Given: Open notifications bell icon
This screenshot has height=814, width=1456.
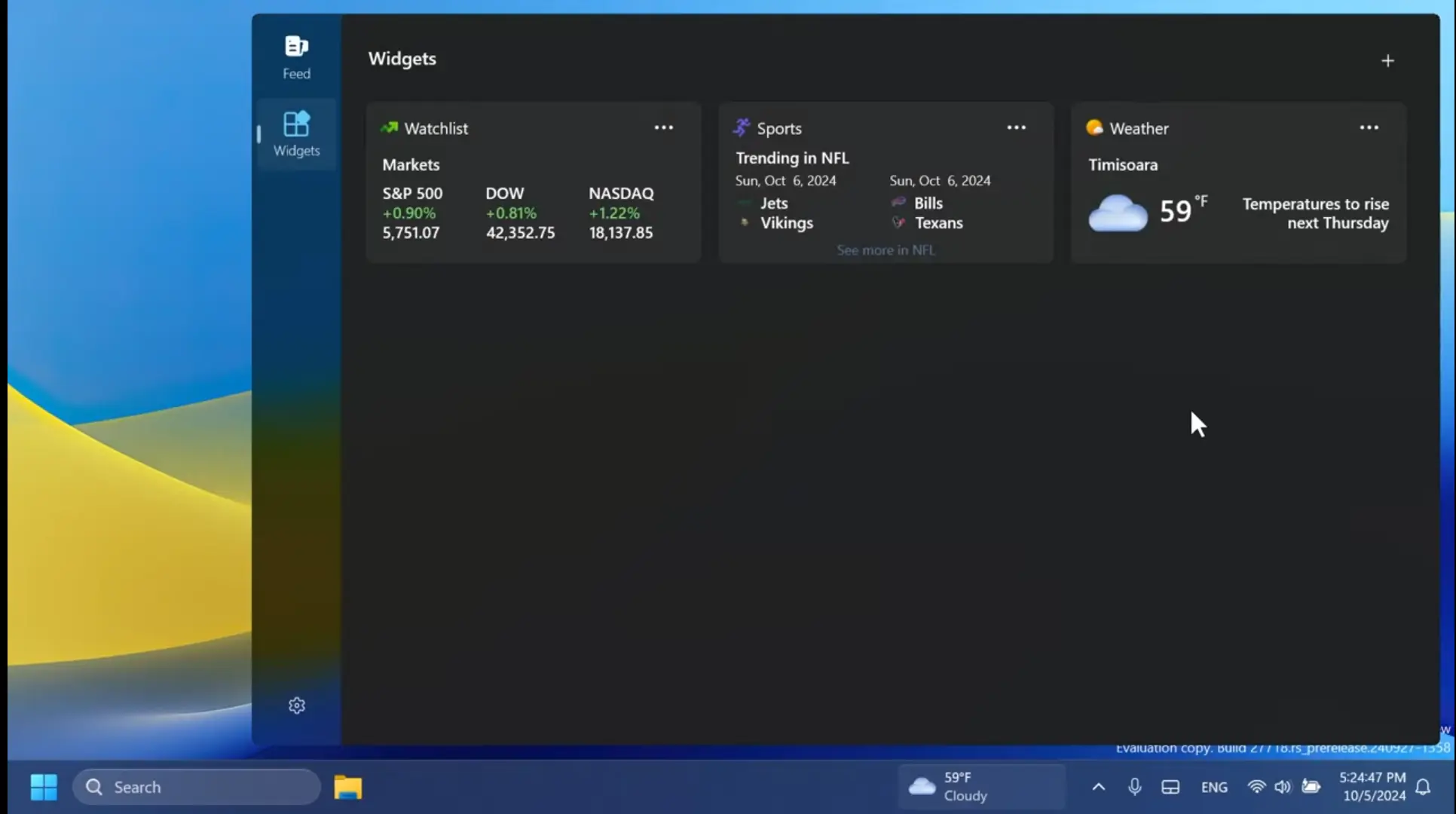Looking at the screenshot, I should click(1423, 787).
